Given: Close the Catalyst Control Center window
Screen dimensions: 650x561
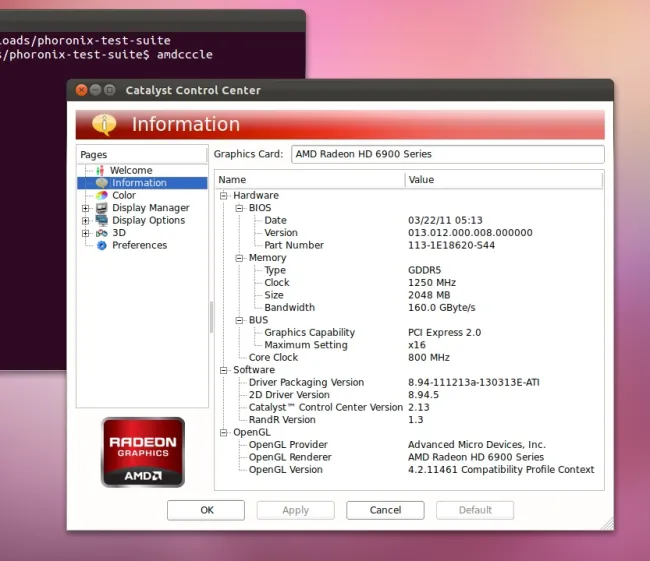Looking at the screenshot, I should pos(82,90).
